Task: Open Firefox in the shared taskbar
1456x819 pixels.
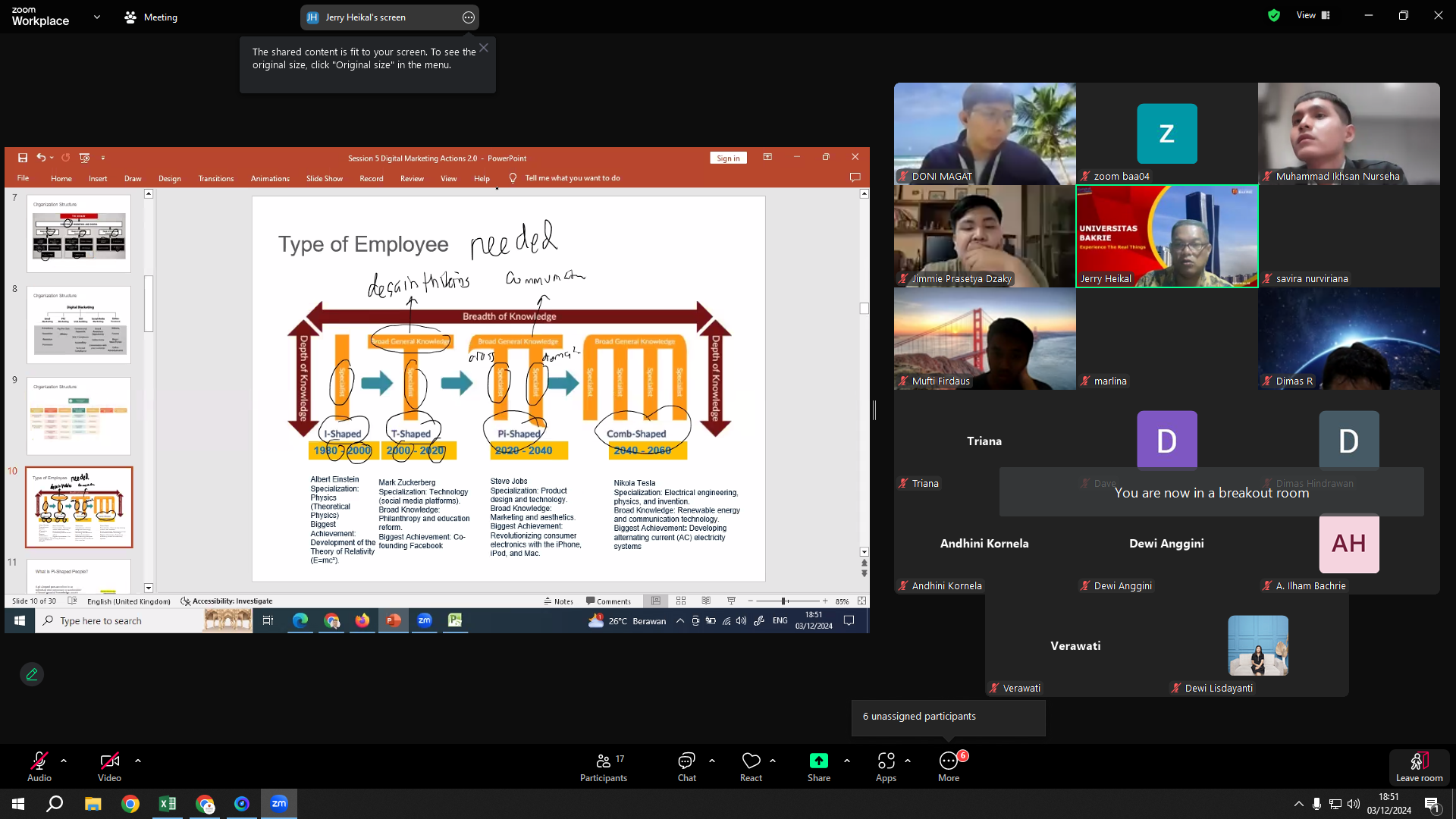Action: [362, 621]
